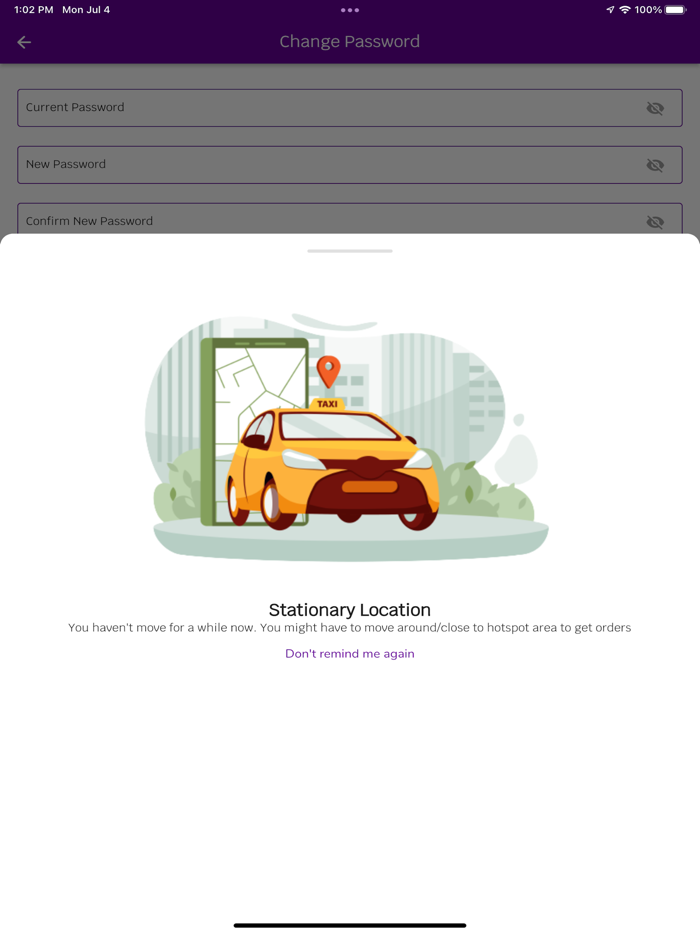Click the Wi-Fi status icon
700x934 pixels.
click(625, 10)
